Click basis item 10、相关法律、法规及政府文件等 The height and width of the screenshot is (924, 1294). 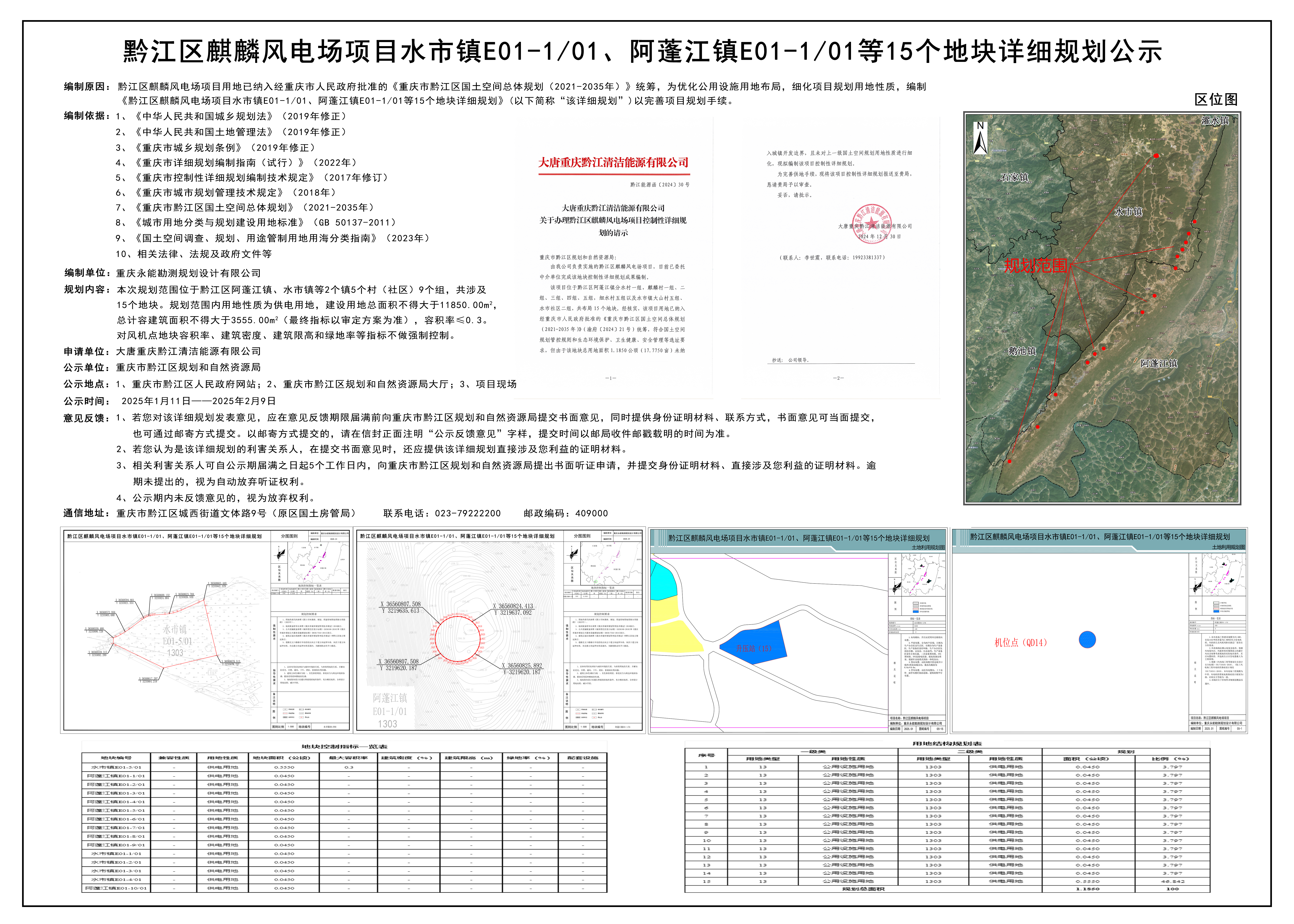(193, 254)
